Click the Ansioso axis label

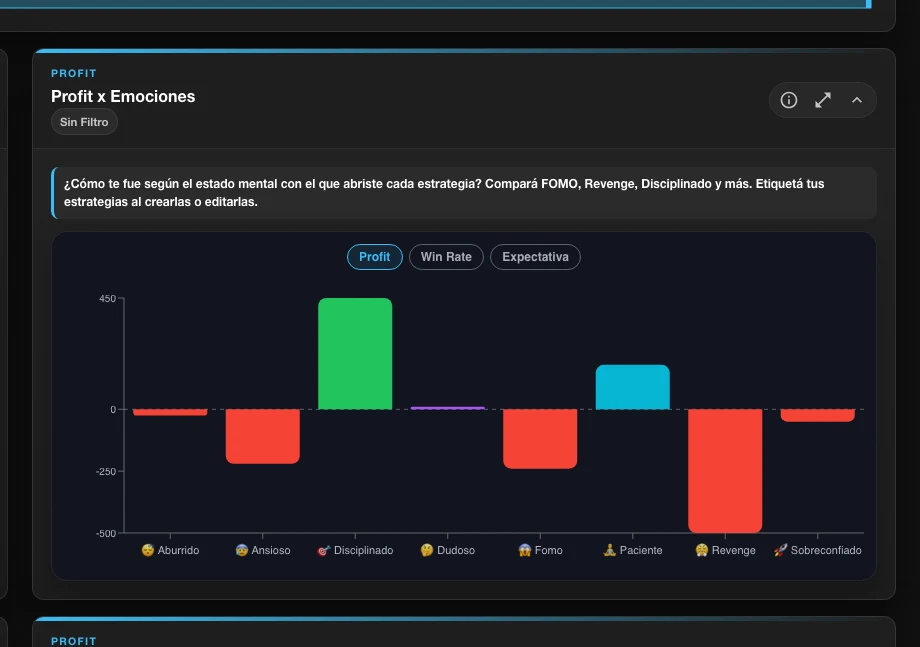pyautogui.click(x=262, y=550)
